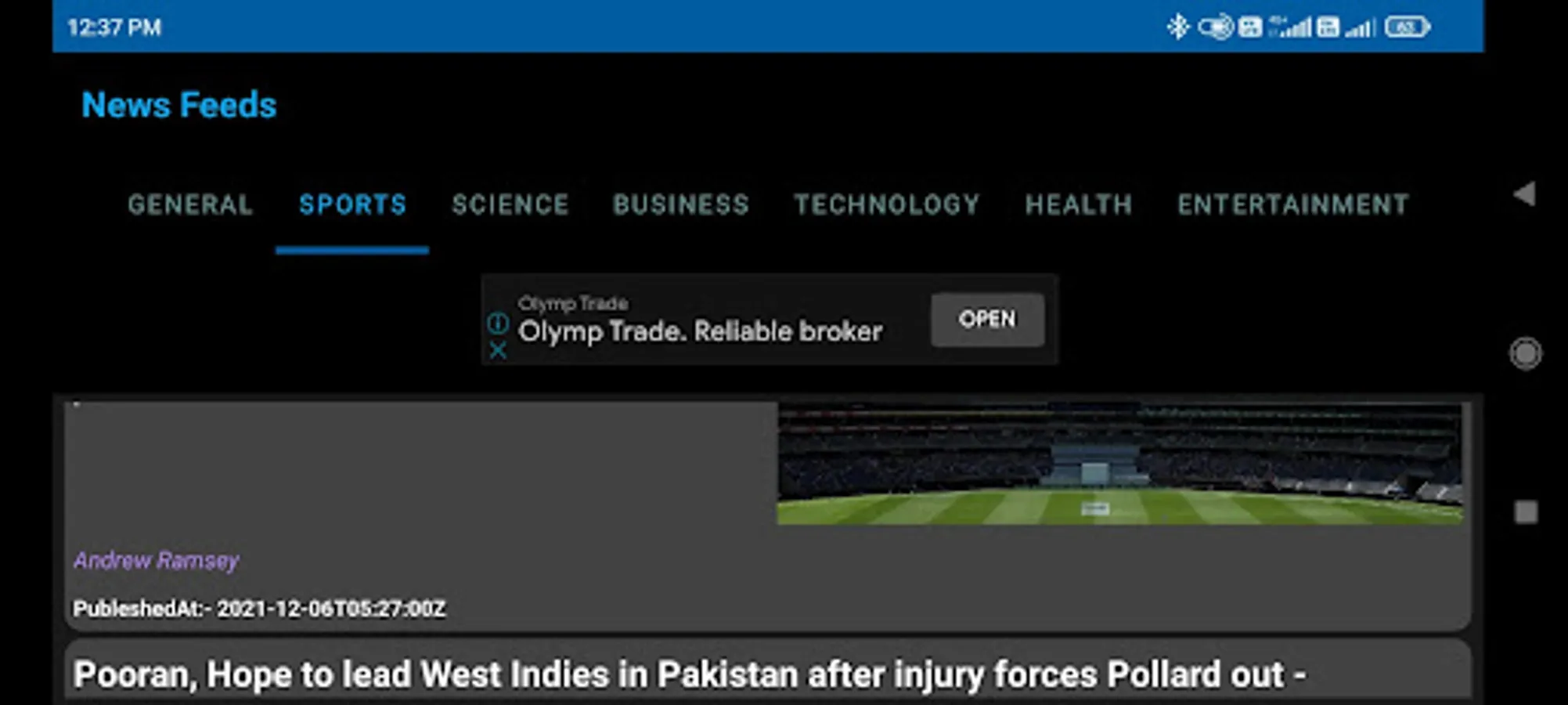
Task: Open the Technology news tab
Action: tap(886, 205)
